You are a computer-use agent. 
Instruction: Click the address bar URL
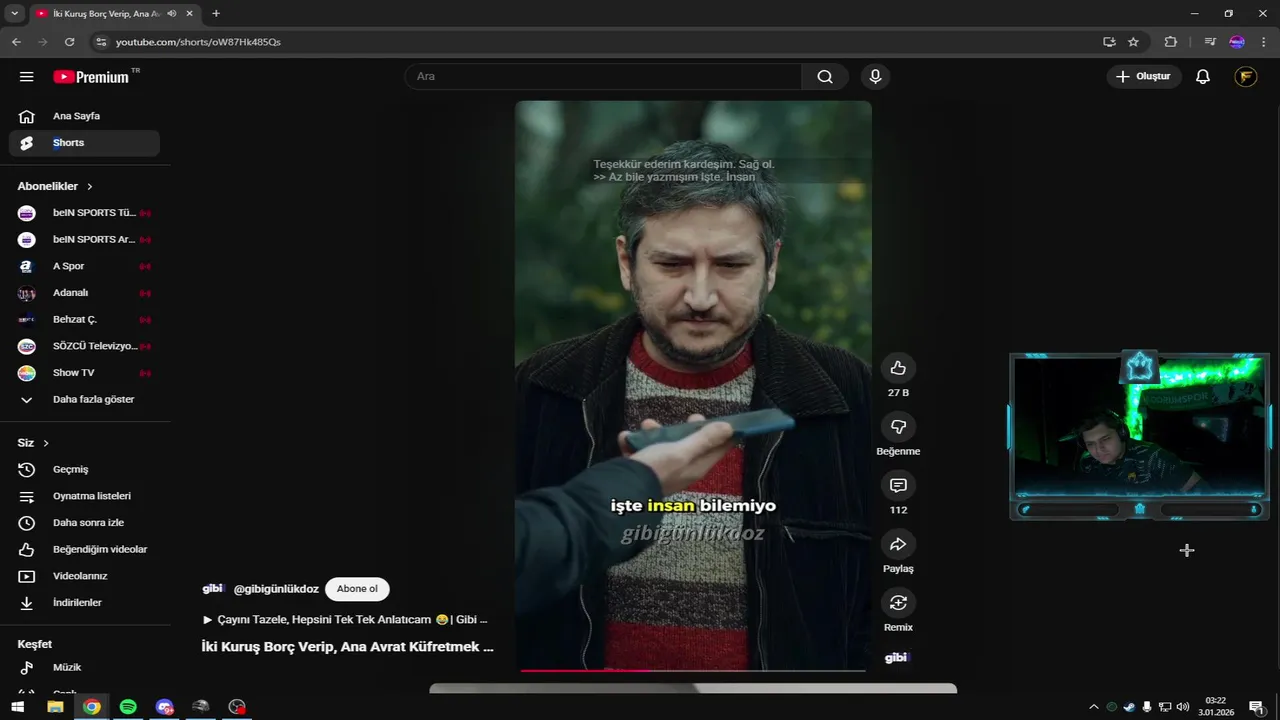point(198,42)
